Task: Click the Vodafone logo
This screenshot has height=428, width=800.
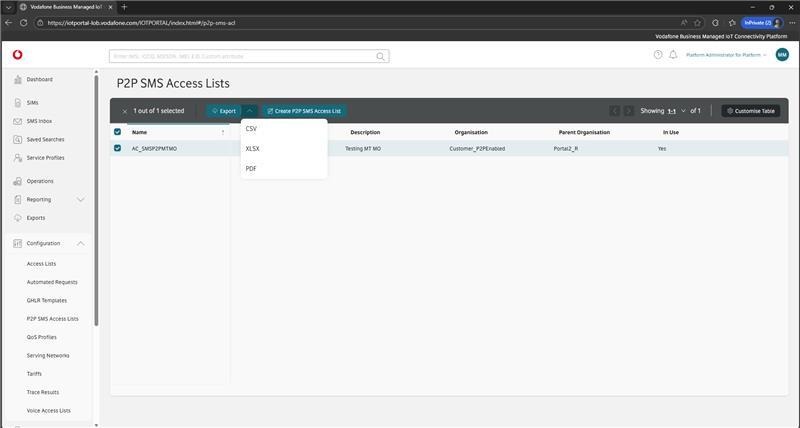Action: 18,55
